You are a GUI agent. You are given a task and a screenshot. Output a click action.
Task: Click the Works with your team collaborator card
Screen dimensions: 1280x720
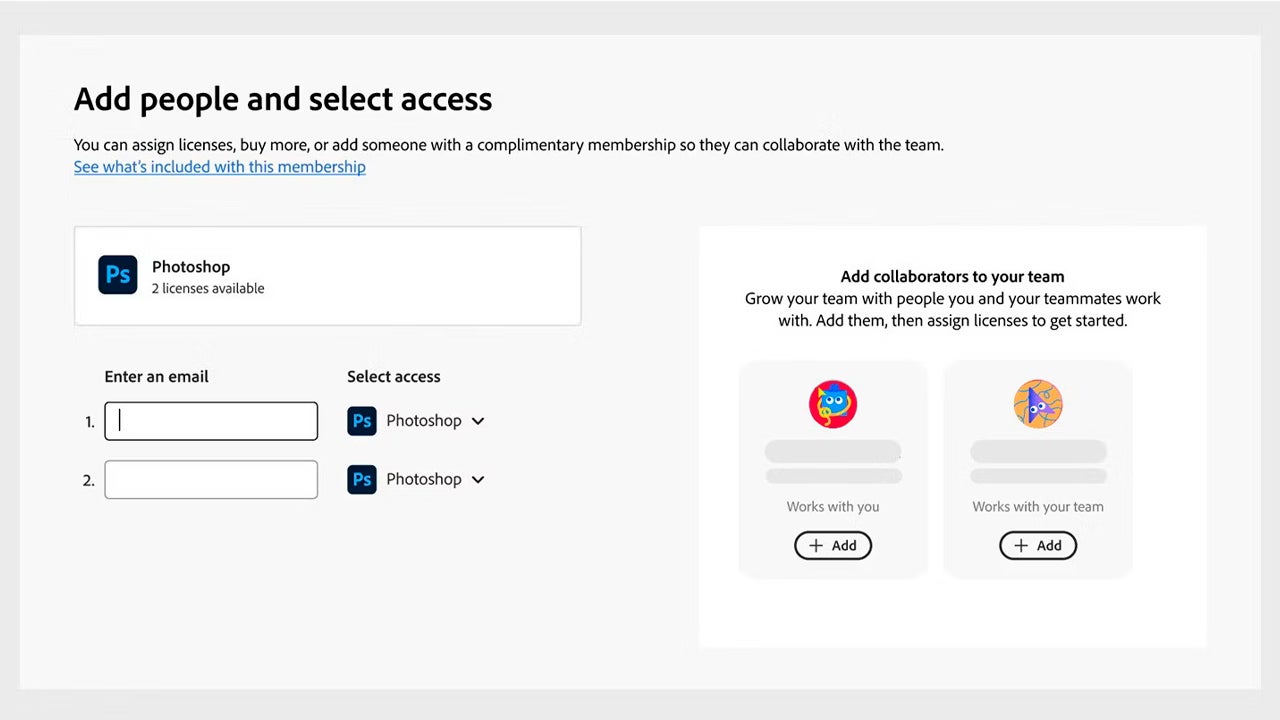(1038, 468)
